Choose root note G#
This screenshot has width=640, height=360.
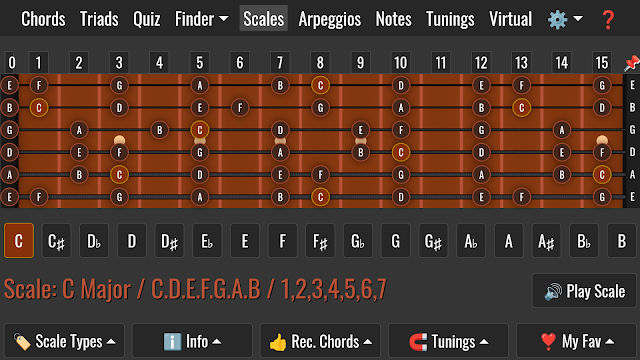pos(433,241)
